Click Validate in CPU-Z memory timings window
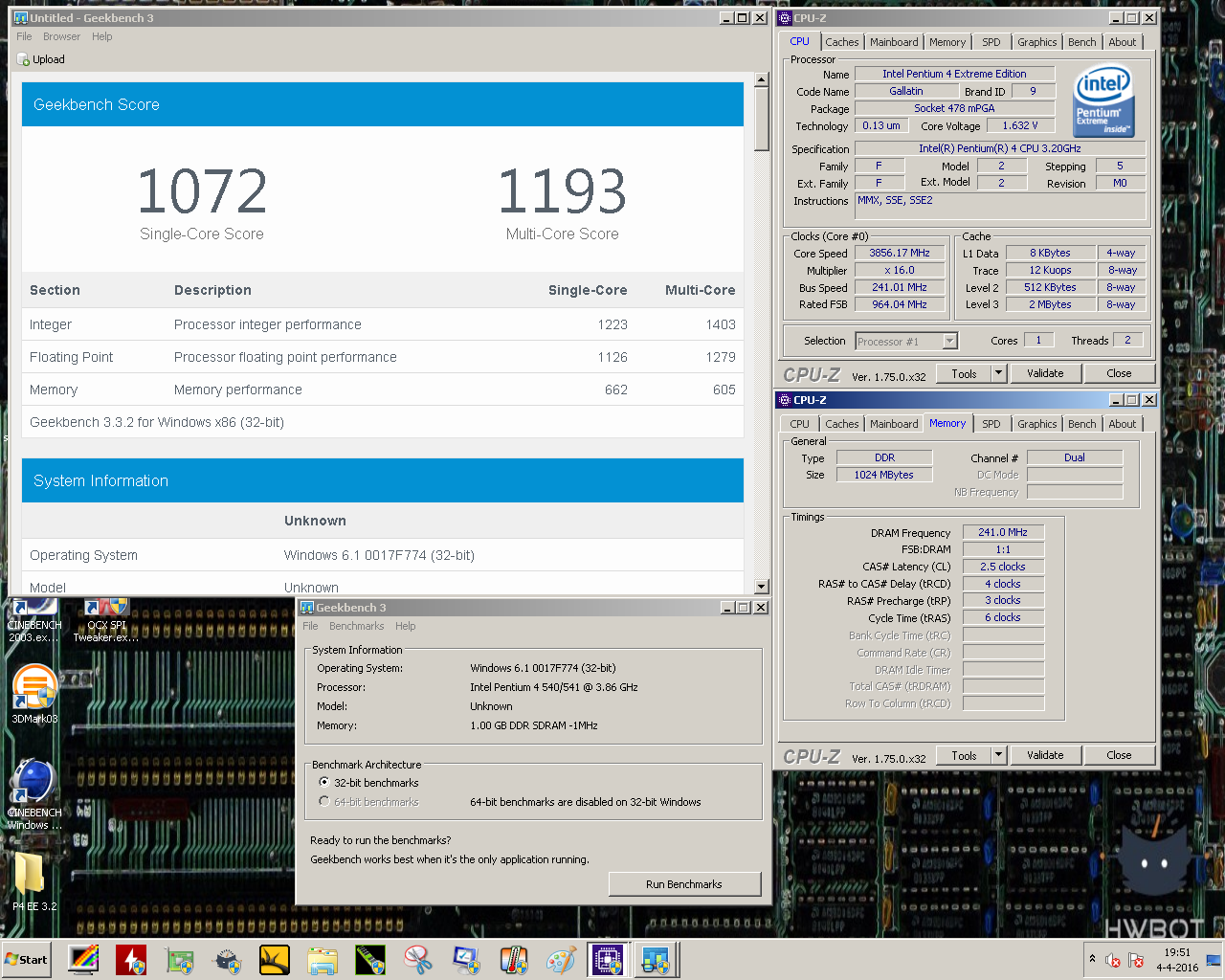This screenshot has width=1225, height=980. pos(1045,755)
